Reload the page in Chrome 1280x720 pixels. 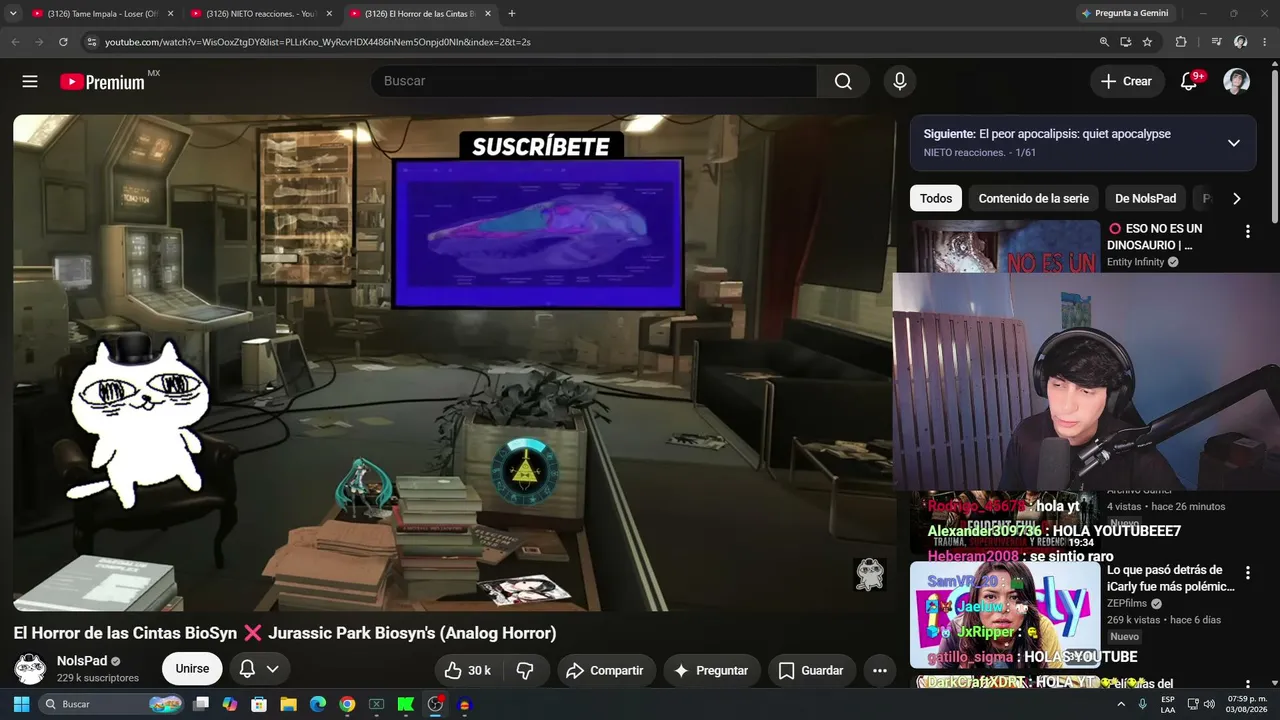[63, 42]
